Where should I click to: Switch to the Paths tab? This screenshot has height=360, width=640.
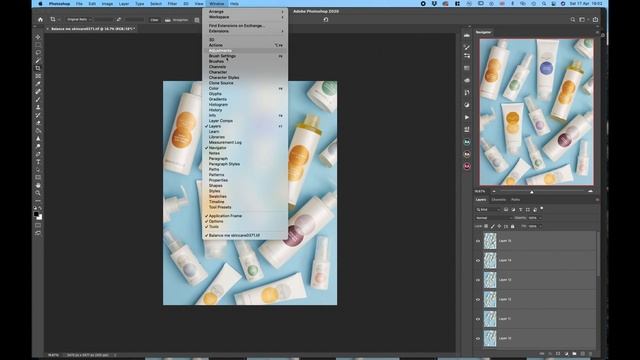pos(516,200)
